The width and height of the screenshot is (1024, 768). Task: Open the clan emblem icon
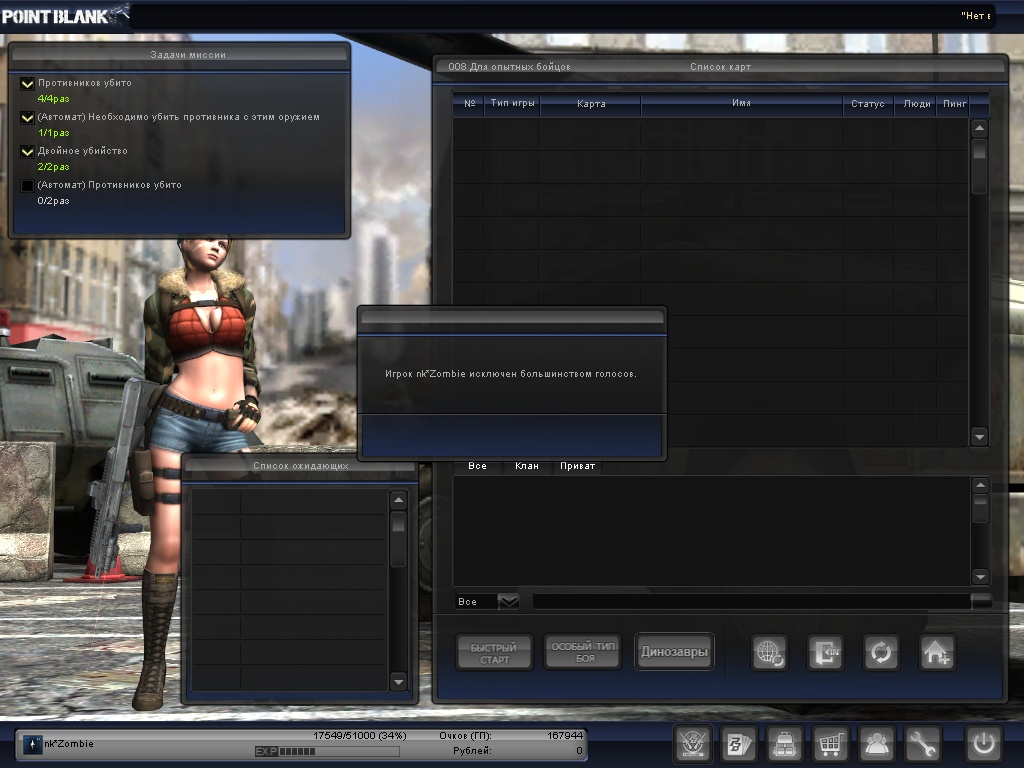tap(692, 745)
